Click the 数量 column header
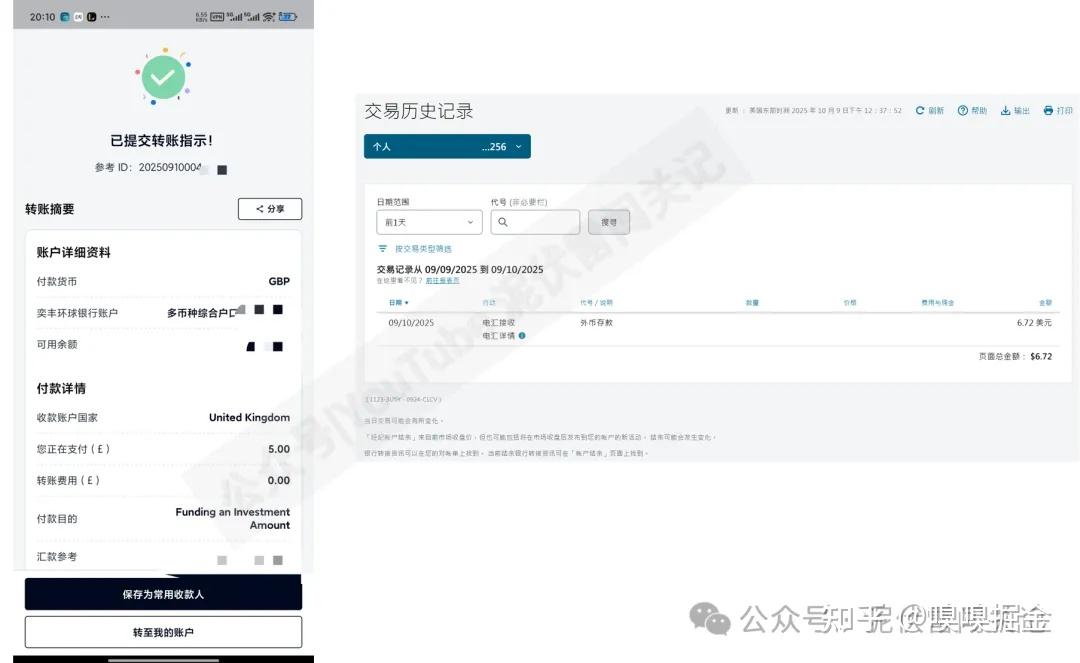 (x=752, y=302)
